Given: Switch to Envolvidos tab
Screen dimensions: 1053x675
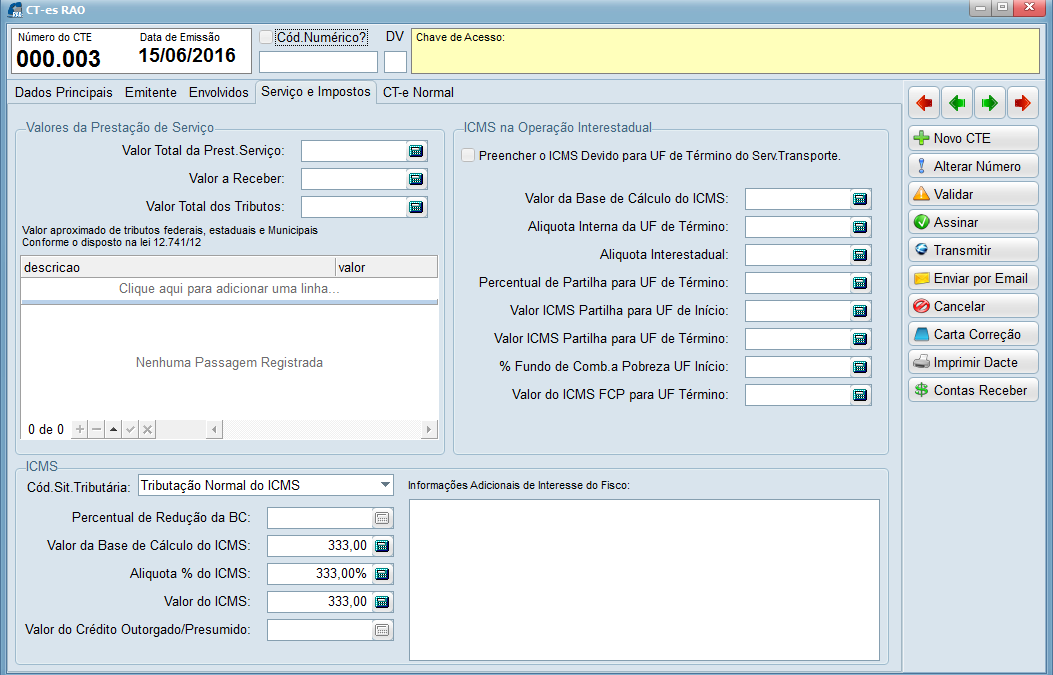Looking at the screenshot, I should (x=219, y=93).
